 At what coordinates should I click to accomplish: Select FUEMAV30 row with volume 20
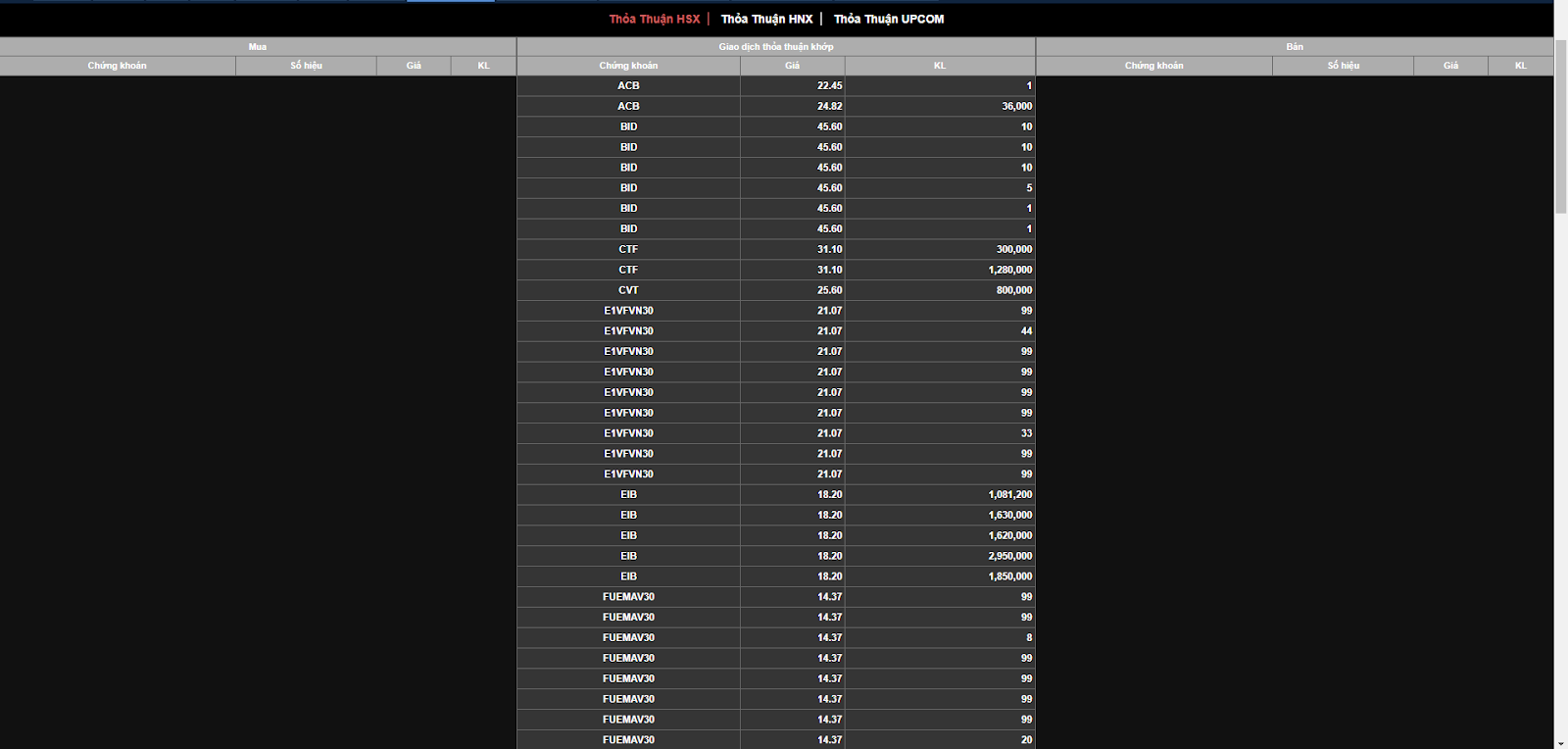pos(776,740)
